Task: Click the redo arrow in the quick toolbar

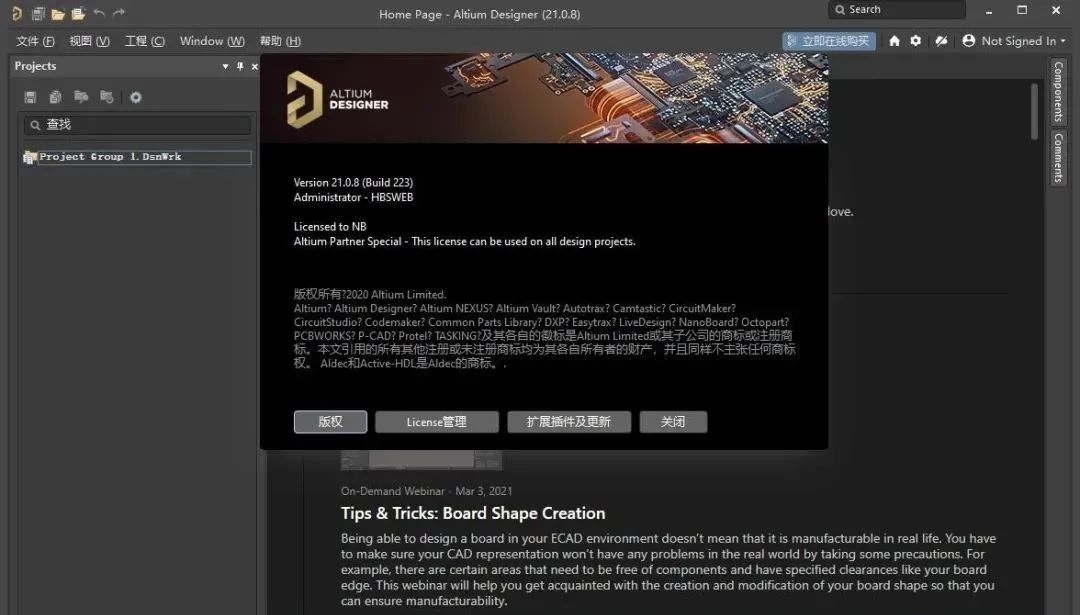Action: pos(118,13)
